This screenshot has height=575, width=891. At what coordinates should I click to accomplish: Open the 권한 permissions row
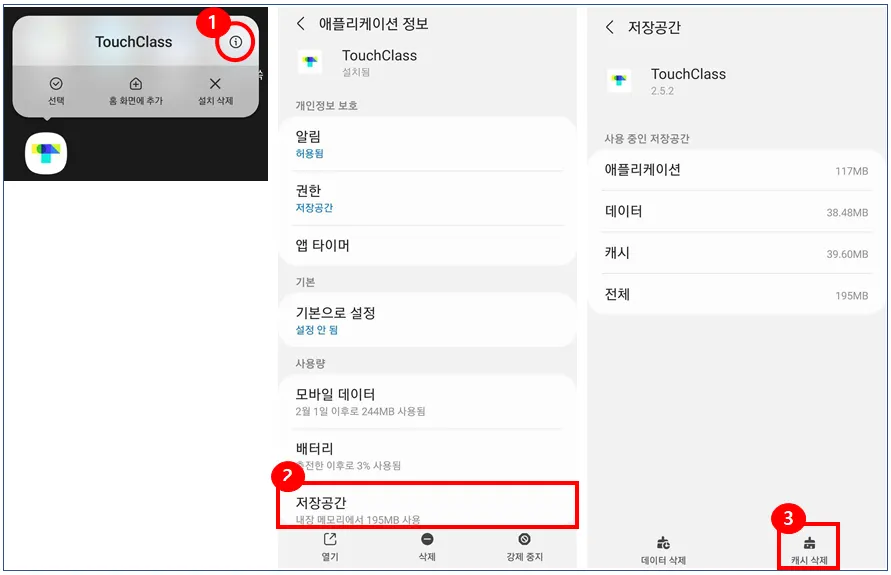click(x=427, y=198)
